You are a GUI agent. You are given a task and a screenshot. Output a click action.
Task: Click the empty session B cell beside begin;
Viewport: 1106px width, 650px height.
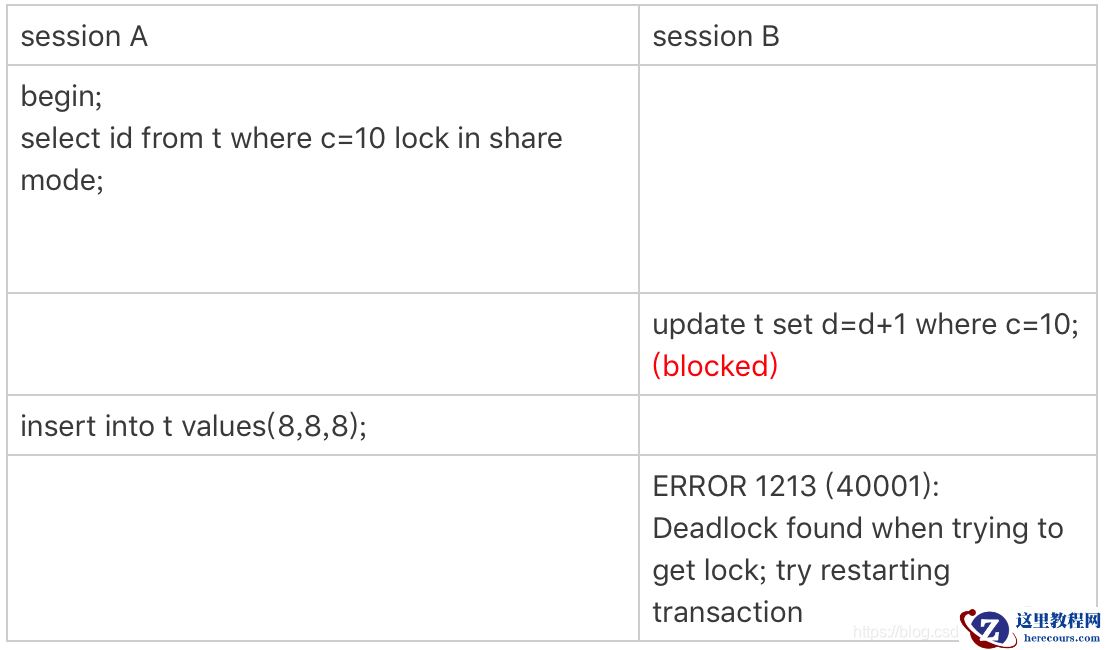pos(867,180)
